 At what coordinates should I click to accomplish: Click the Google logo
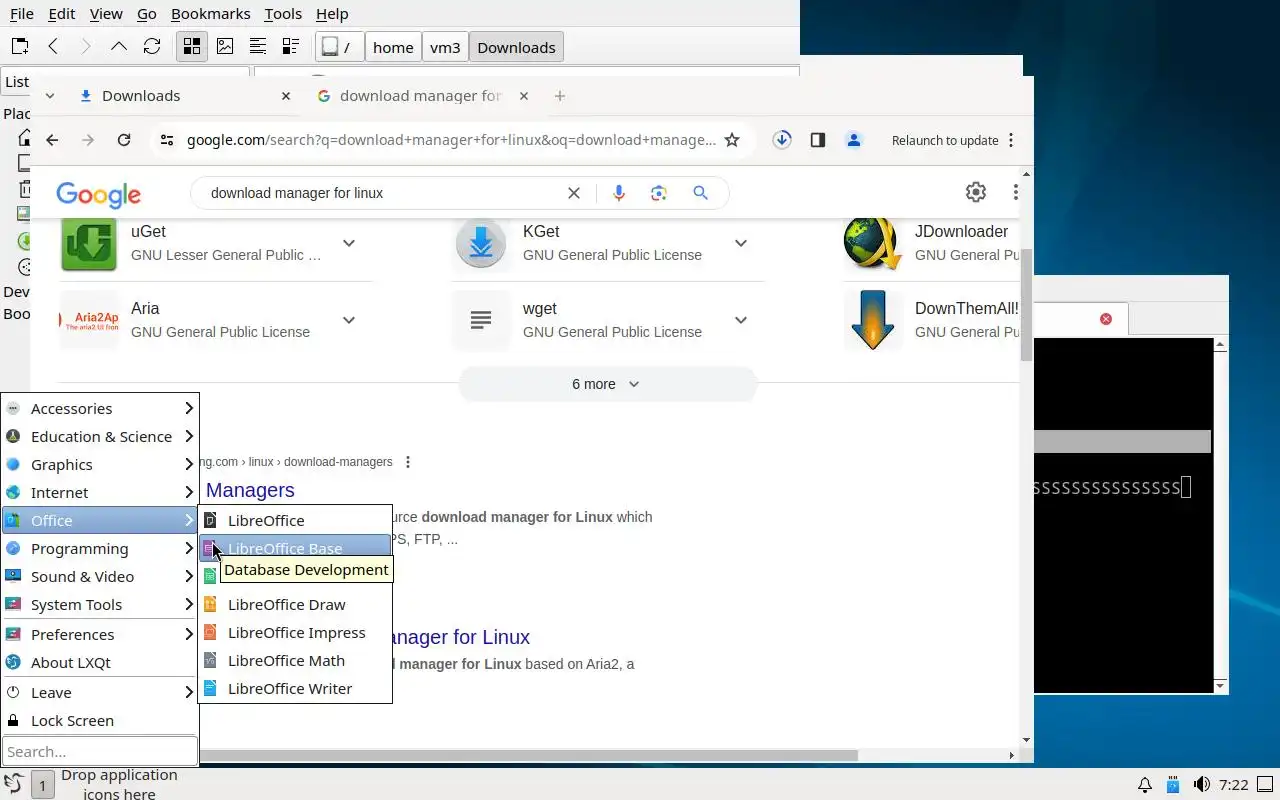tap(98, 194)
